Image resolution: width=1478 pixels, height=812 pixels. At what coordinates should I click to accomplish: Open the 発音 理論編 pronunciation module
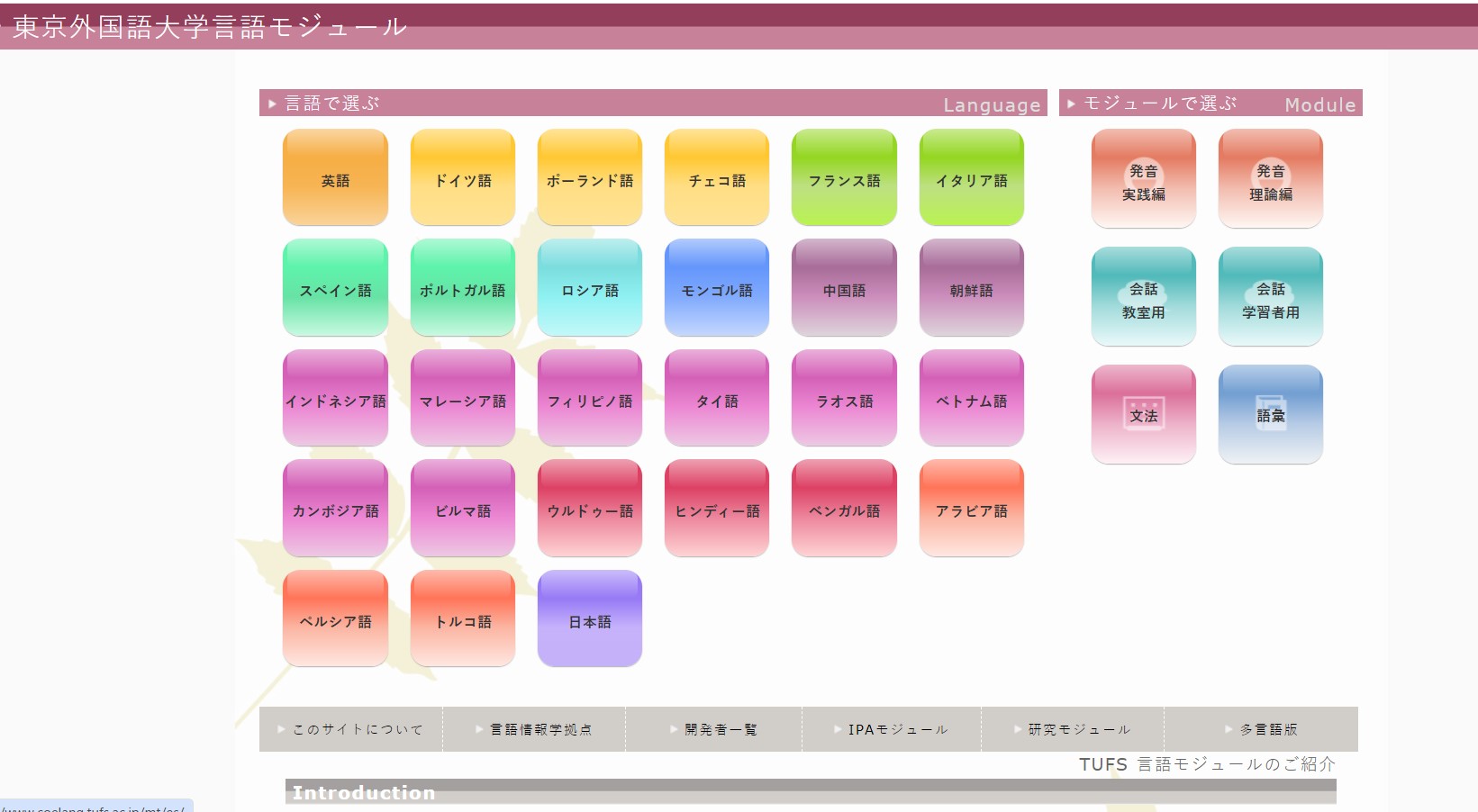point(1270,178)
